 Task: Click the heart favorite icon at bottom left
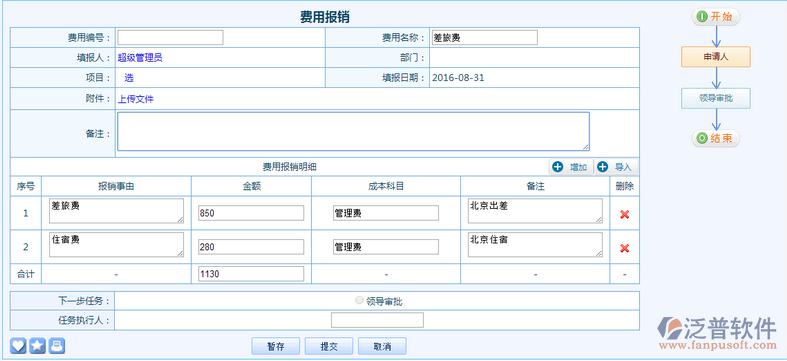[18, 346]
